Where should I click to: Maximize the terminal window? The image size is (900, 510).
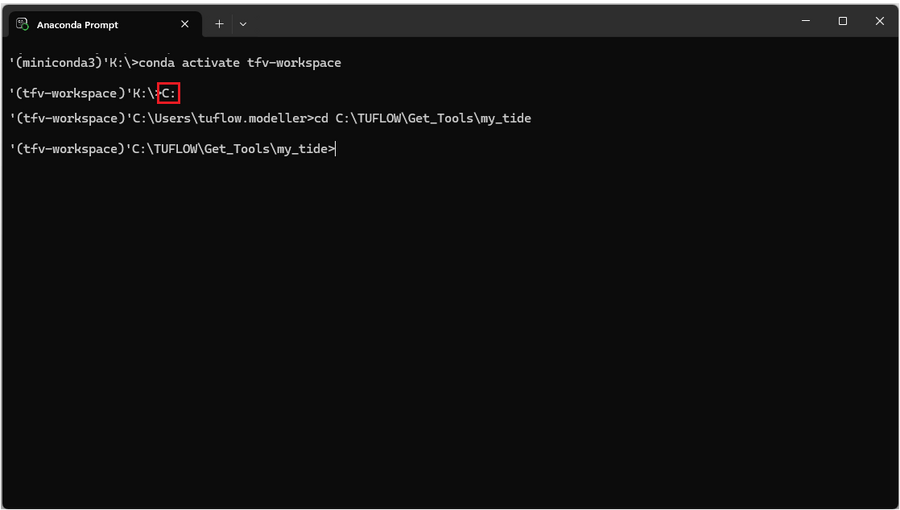tap(842, 21)
